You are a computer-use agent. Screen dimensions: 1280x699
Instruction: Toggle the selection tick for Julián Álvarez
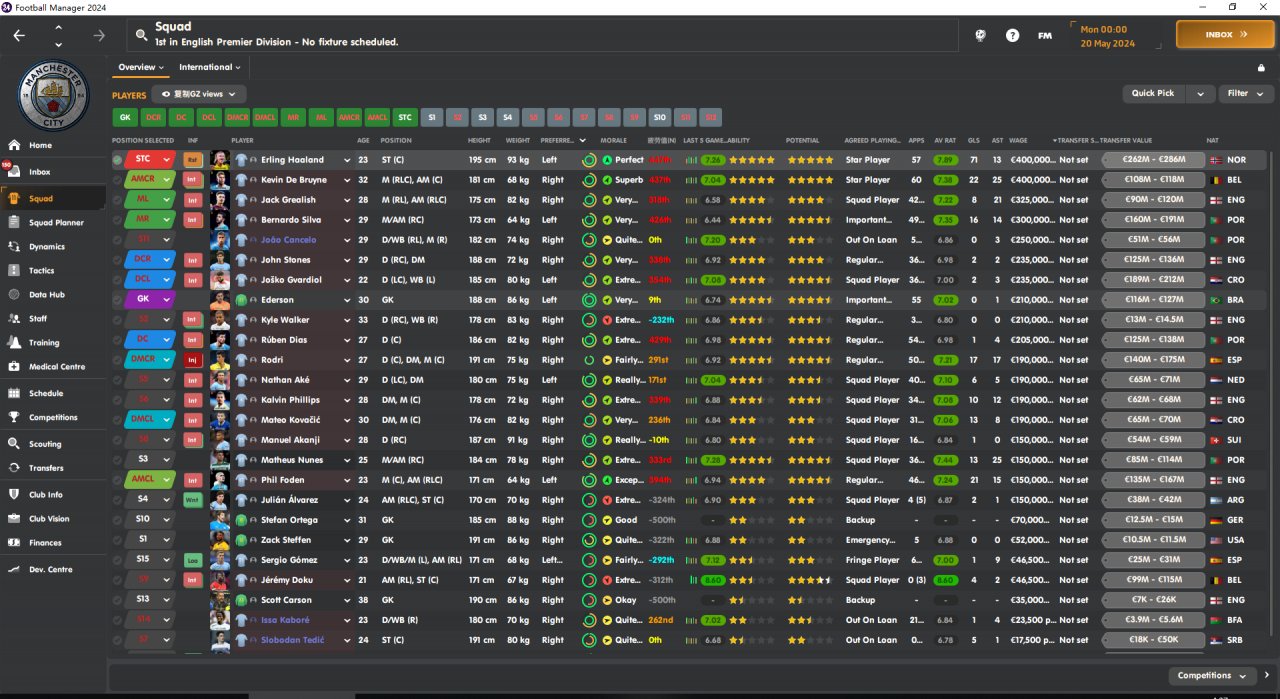[117, 500]
